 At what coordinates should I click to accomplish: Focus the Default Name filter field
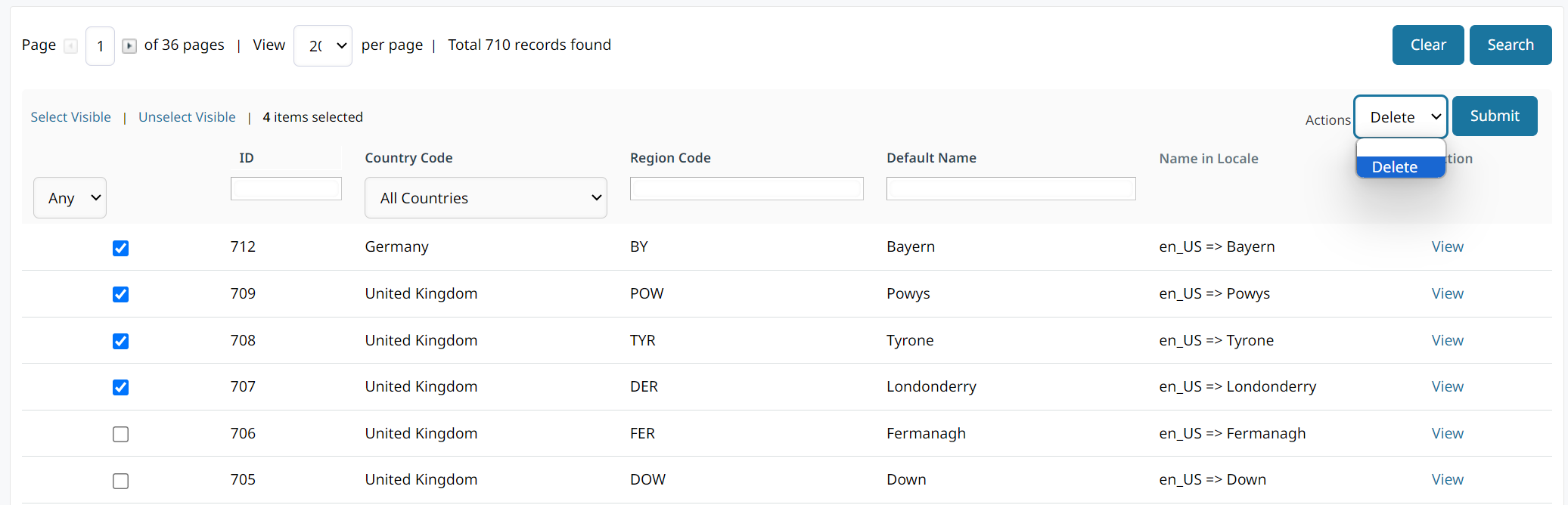[1011, 189]
